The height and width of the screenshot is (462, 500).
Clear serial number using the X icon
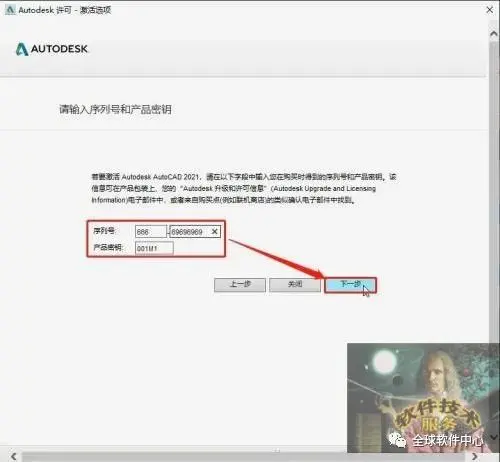tap(215, 231)
